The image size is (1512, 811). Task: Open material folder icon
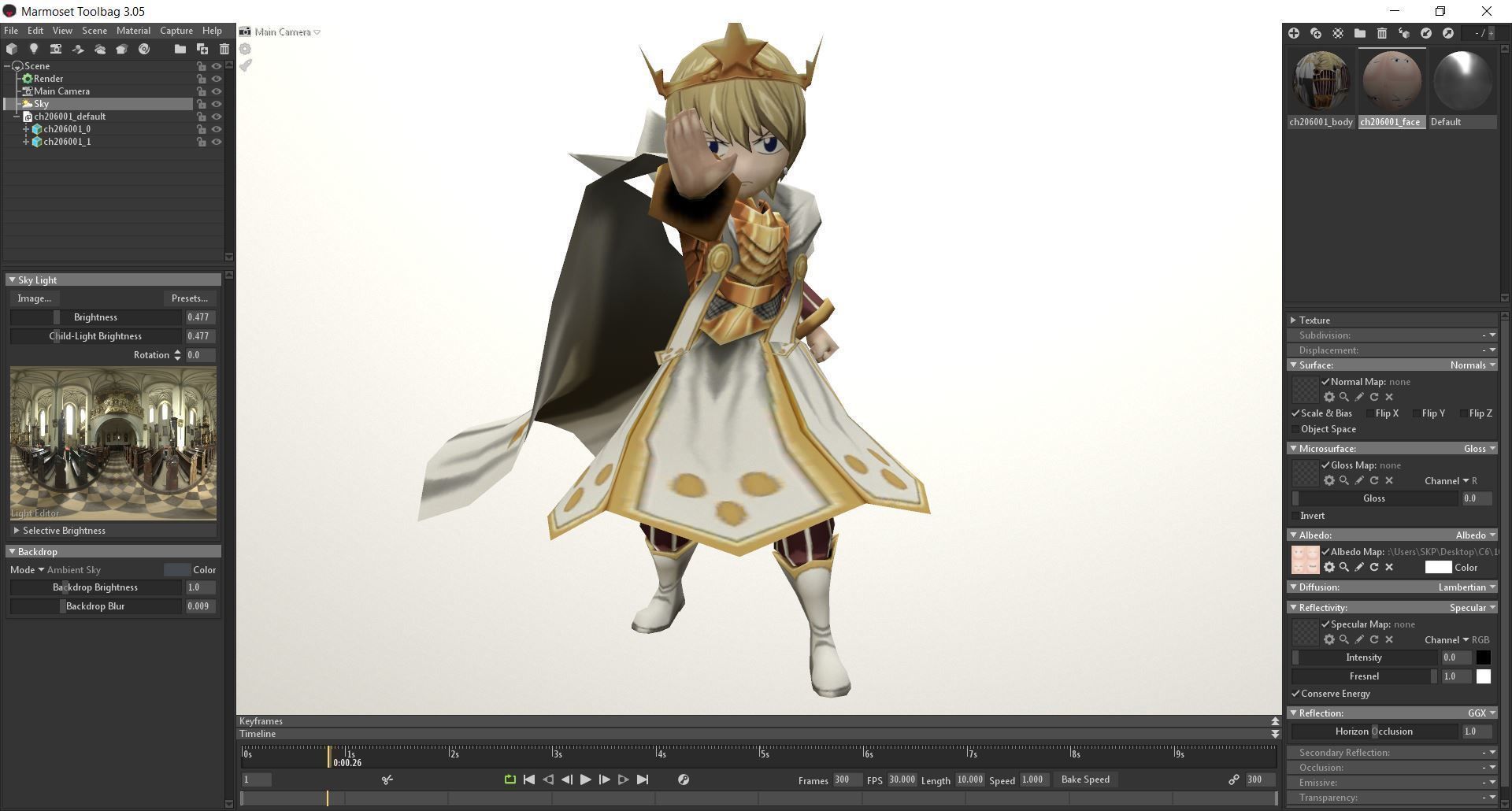click(1360, 33)
